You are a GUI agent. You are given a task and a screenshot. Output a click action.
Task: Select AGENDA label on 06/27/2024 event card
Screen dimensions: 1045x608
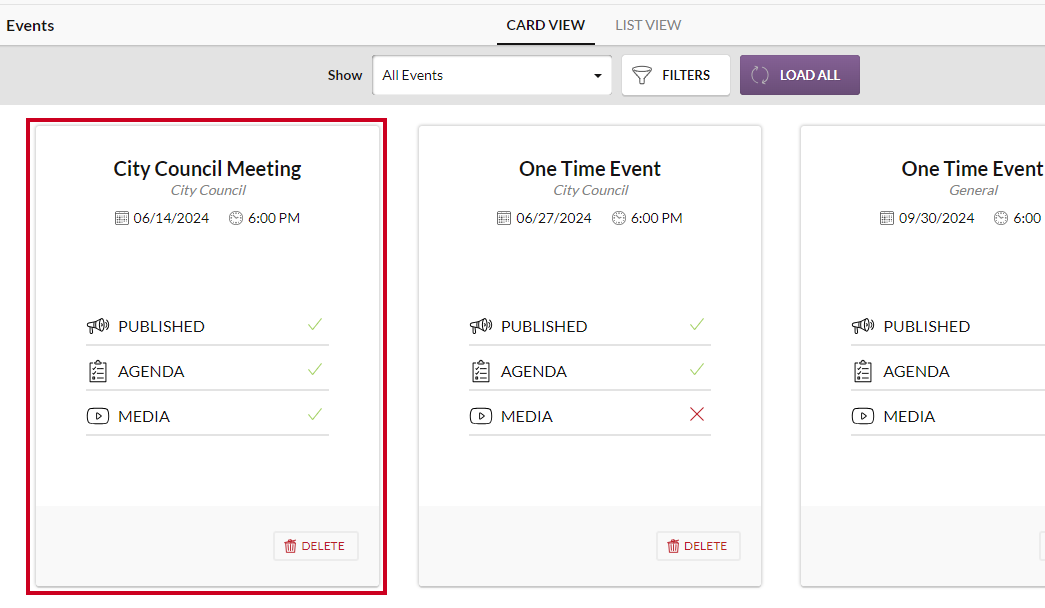click(534, 371)
